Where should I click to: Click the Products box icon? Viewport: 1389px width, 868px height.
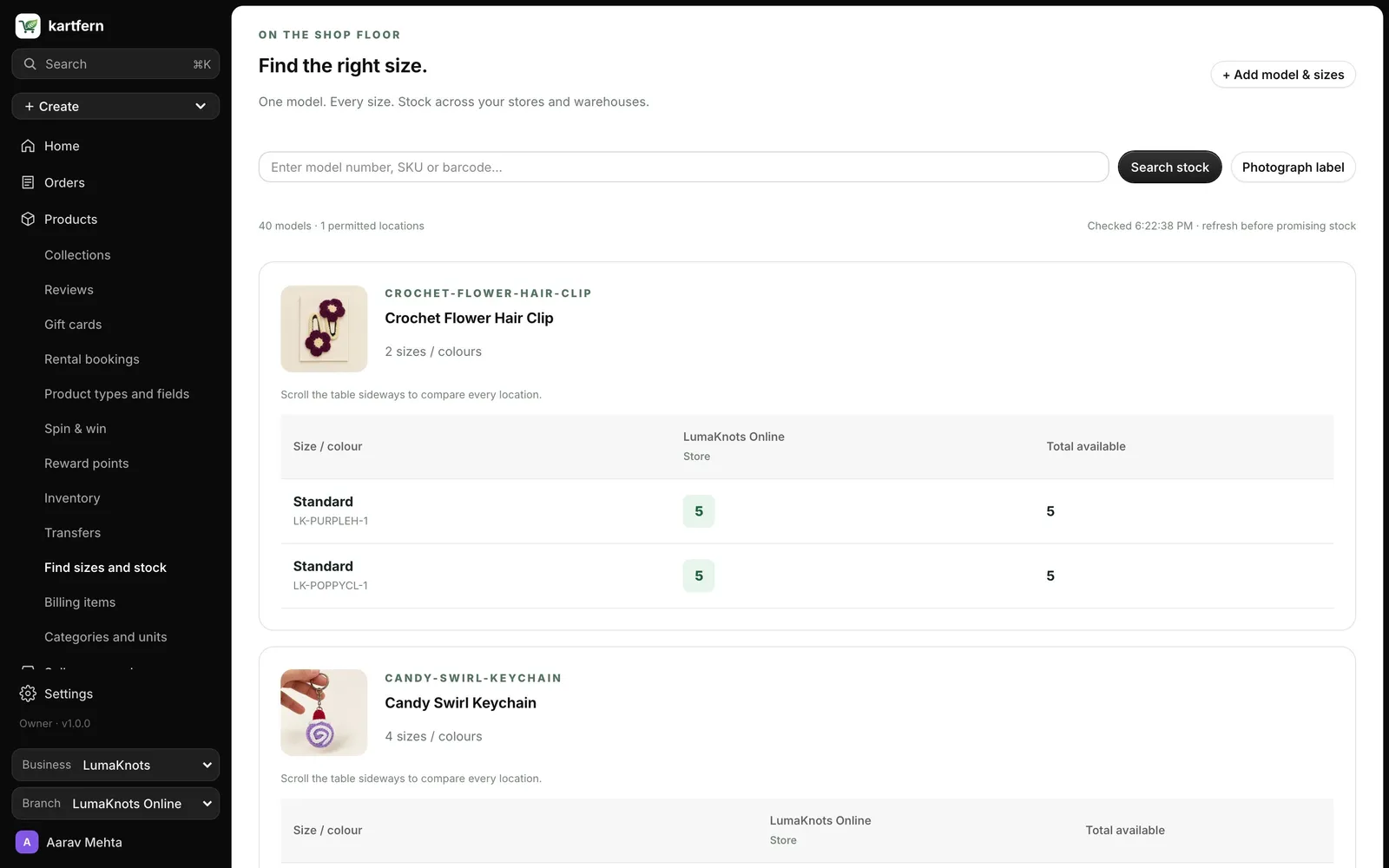click(x=28, y=219)
